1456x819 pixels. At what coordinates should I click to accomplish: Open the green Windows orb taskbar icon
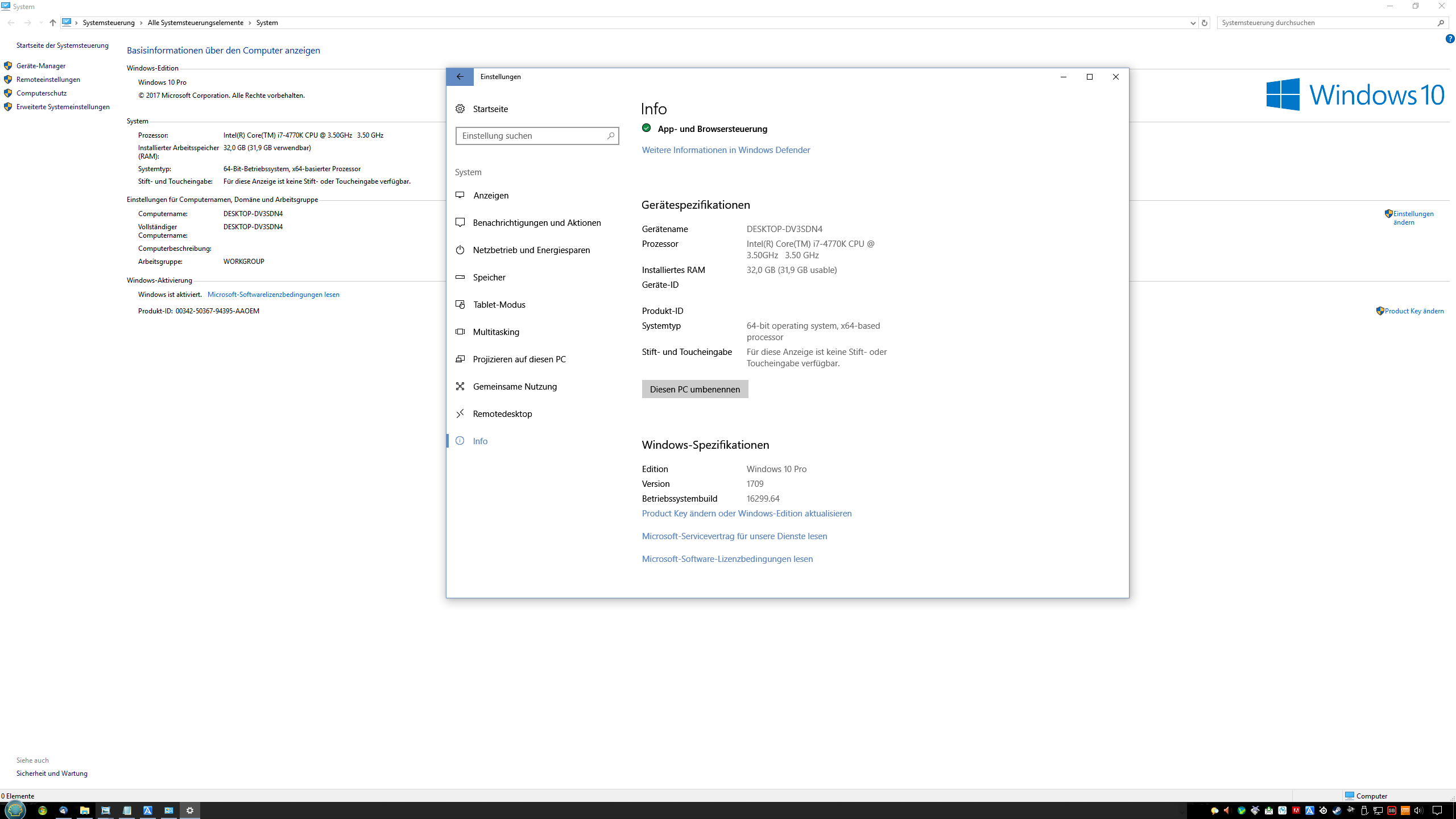click(43, 810)
